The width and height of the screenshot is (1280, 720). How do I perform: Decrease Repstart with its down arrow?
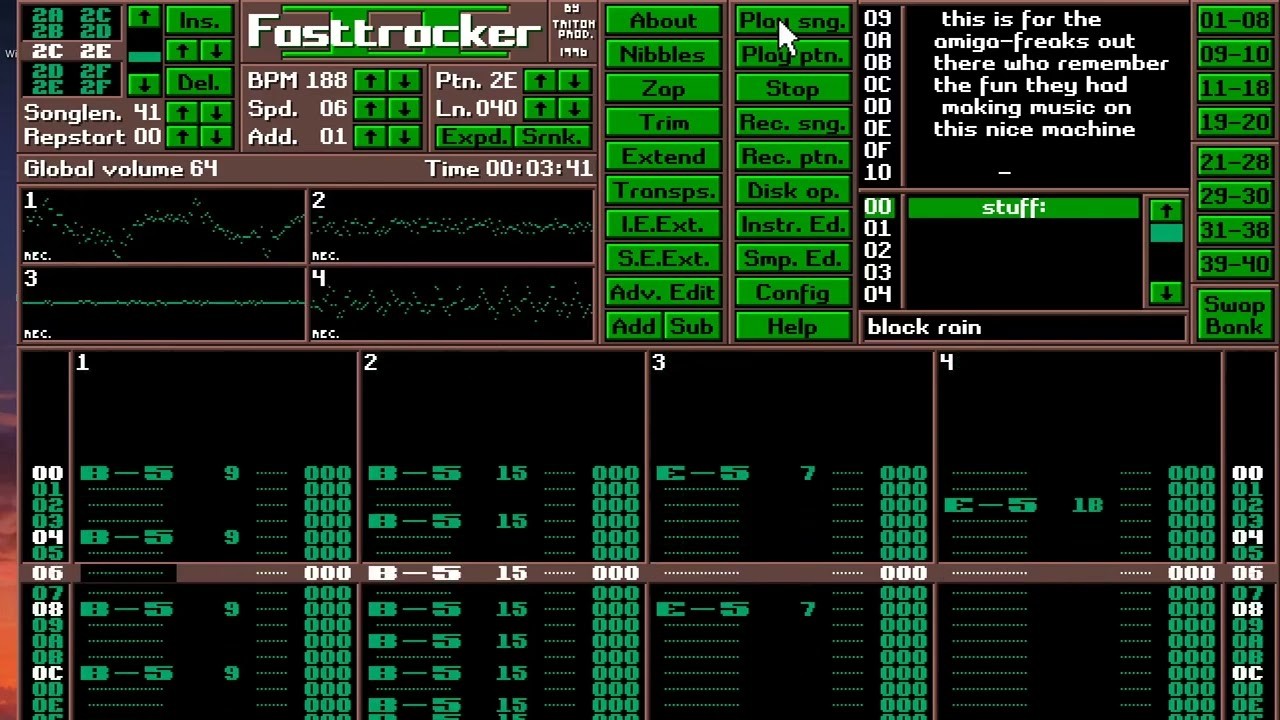click(x=215, y=136)
